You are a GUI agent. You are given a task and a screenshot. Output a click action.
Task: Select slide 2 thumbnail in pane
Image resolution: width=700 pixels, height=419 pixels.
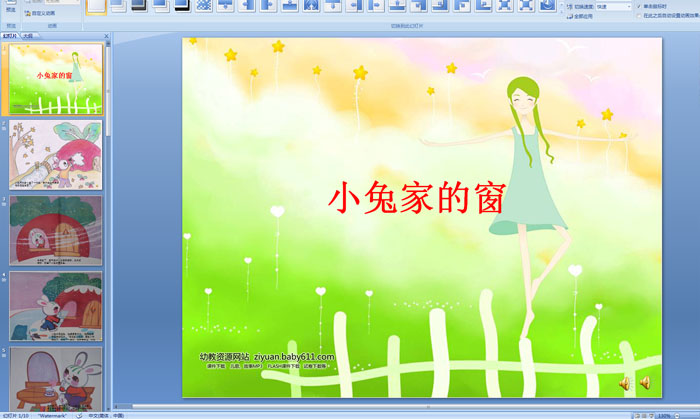tap(56, 155)
